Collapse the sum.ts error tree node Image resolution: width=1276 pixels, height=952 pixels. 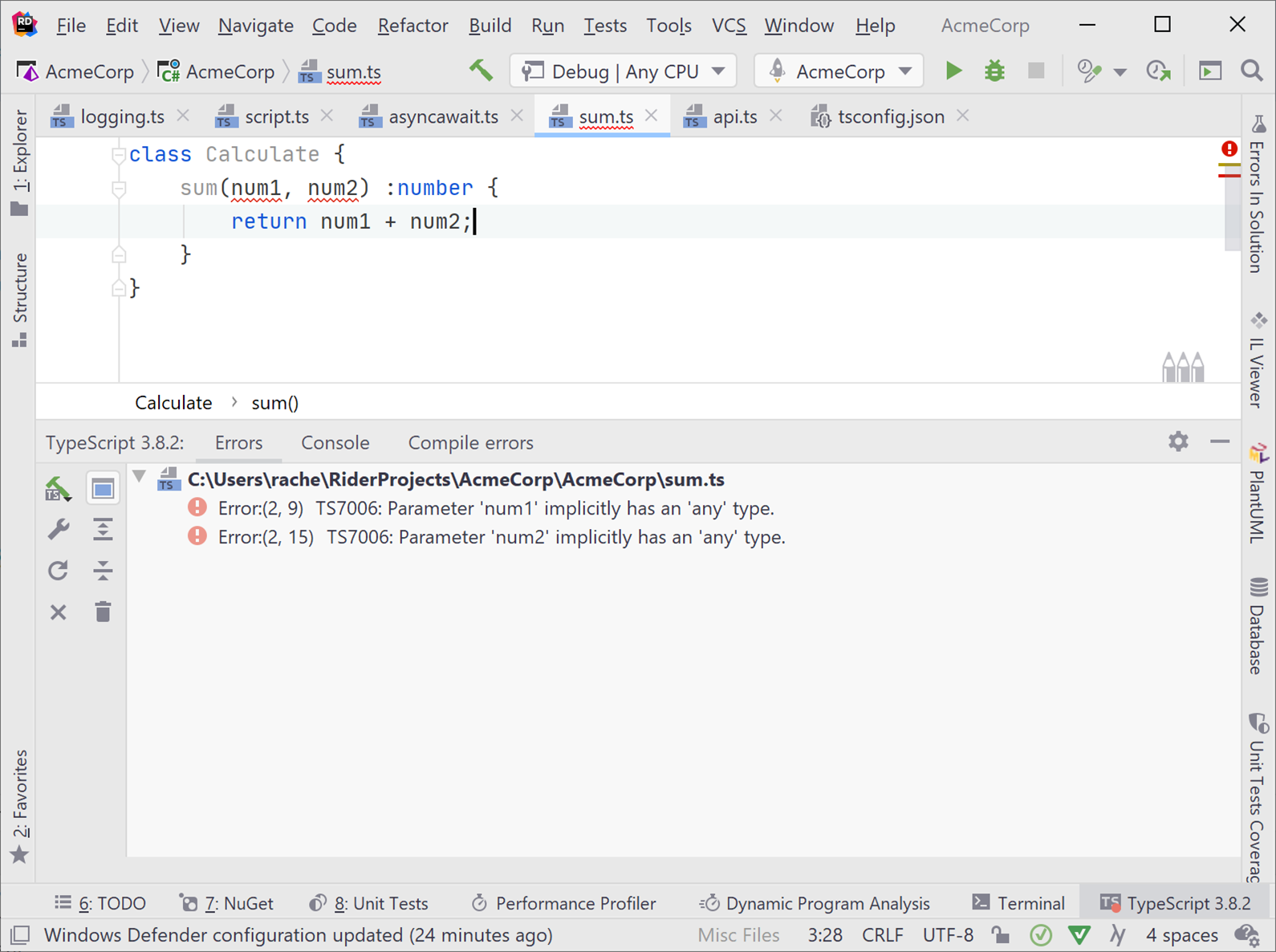[x=140, y=478]
